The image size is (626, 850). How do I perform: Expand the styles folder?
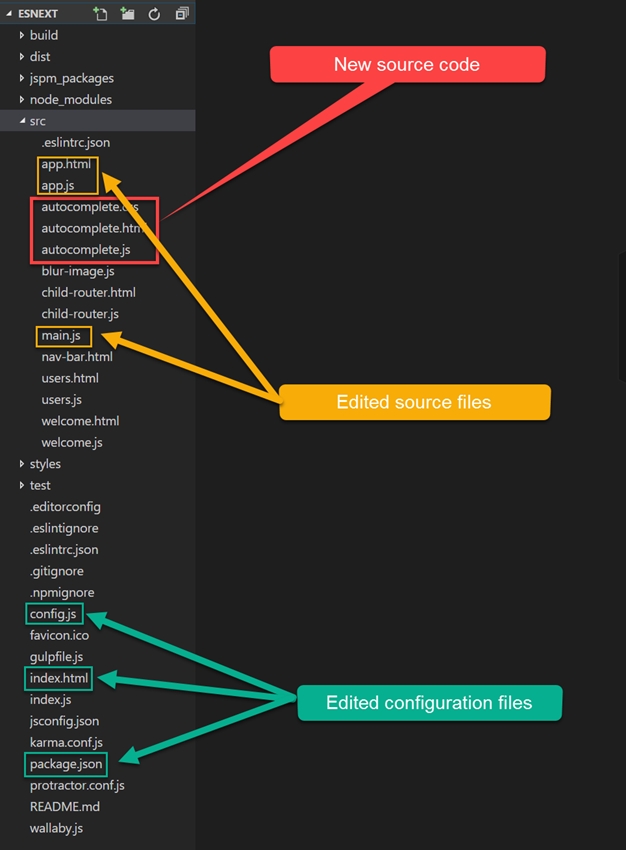(45, 464)
